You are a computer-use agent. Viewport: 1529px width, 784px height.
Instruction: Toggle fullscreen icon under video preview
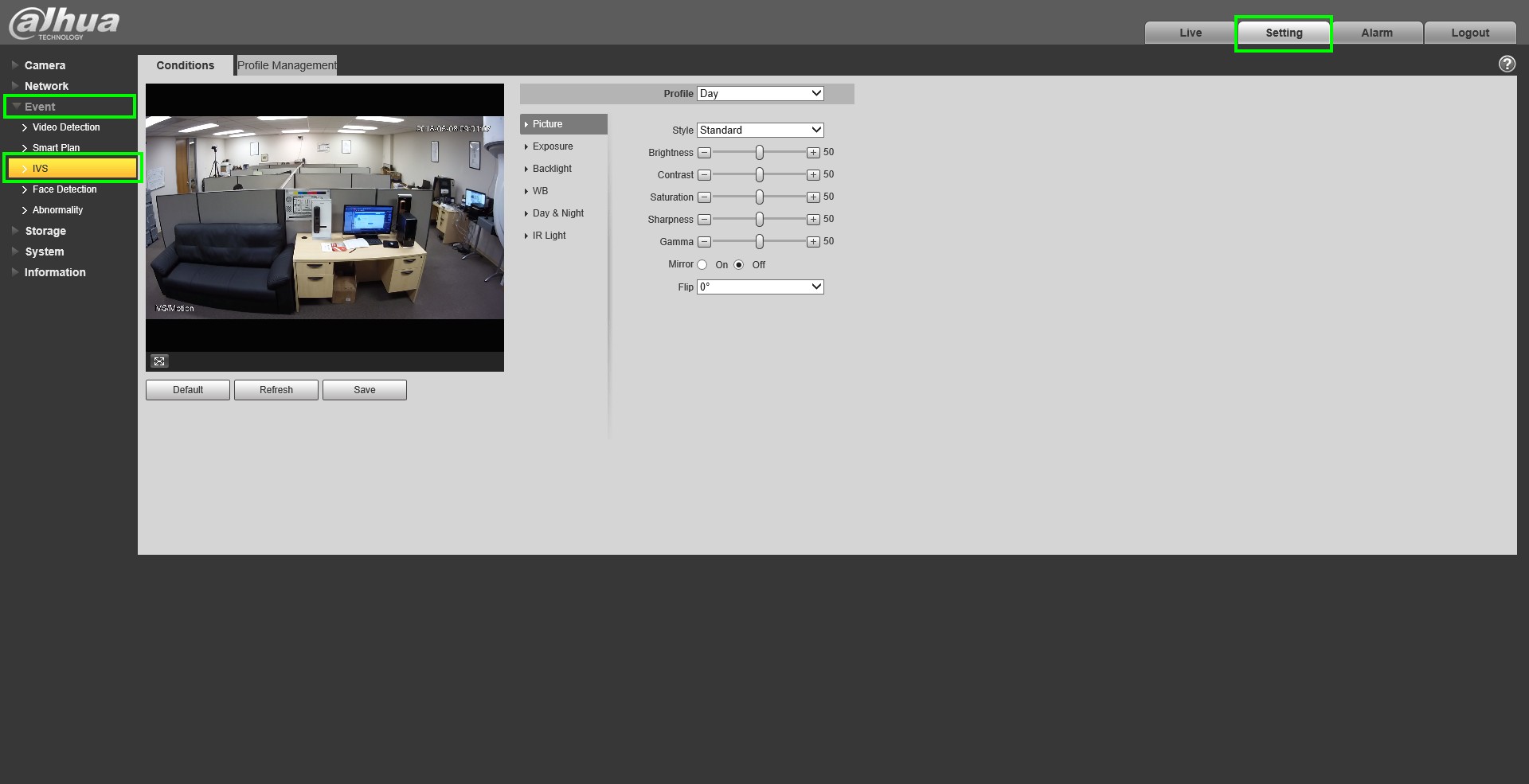tap(159, 361)
